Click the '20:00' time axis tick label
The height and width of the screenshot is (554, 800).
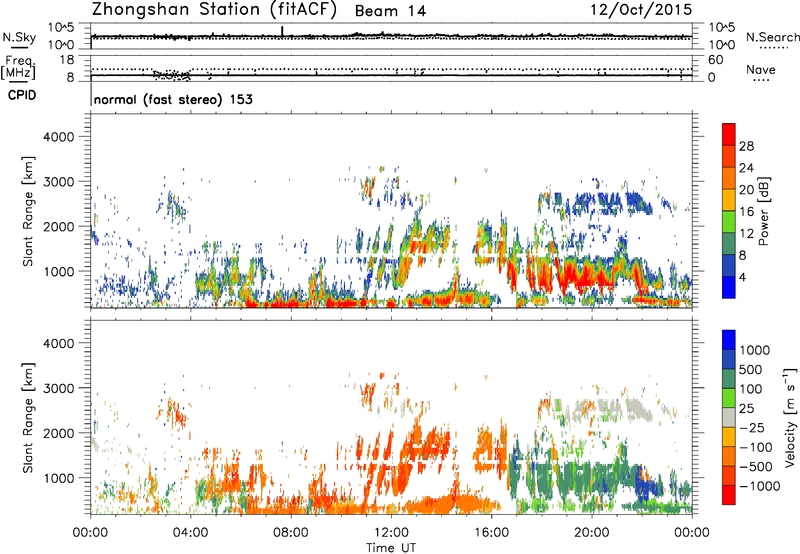click(592, 533)
